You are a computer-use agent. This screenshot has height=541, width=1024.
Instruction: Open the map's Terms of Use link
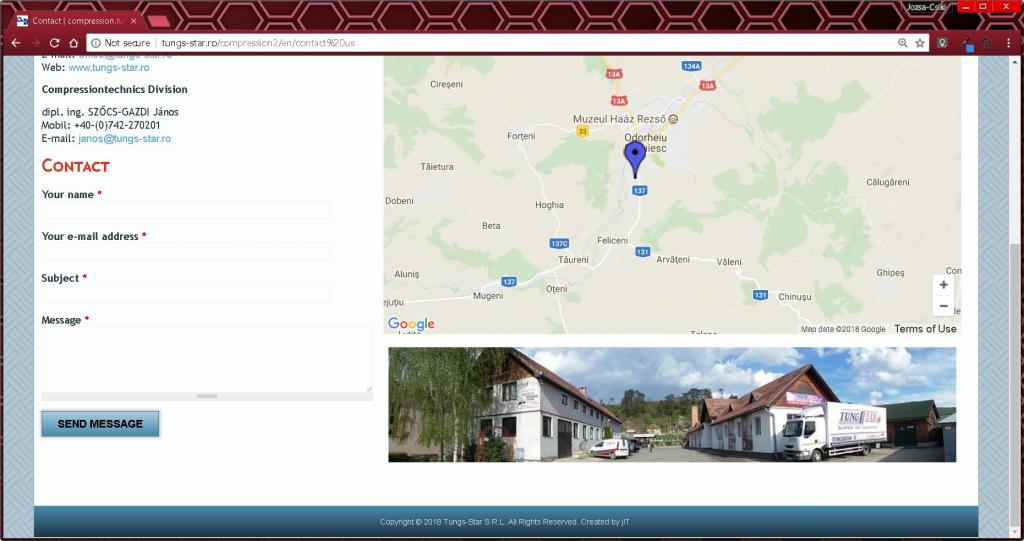click(925, 329)
